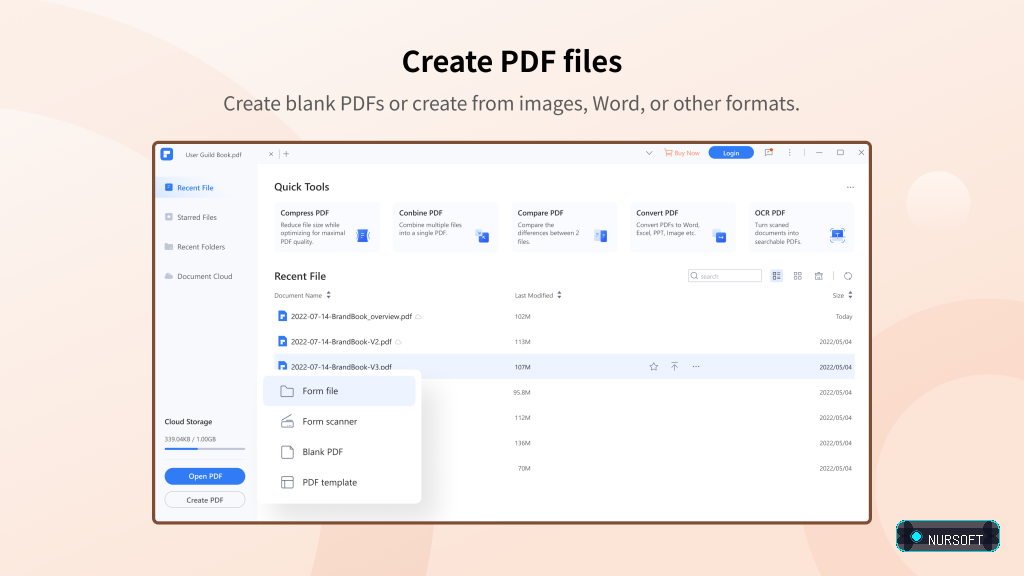Open a new tab with plus icon
Image resolution: width=1024 pixels, height=576 pixels.
(x=286, y=154)
